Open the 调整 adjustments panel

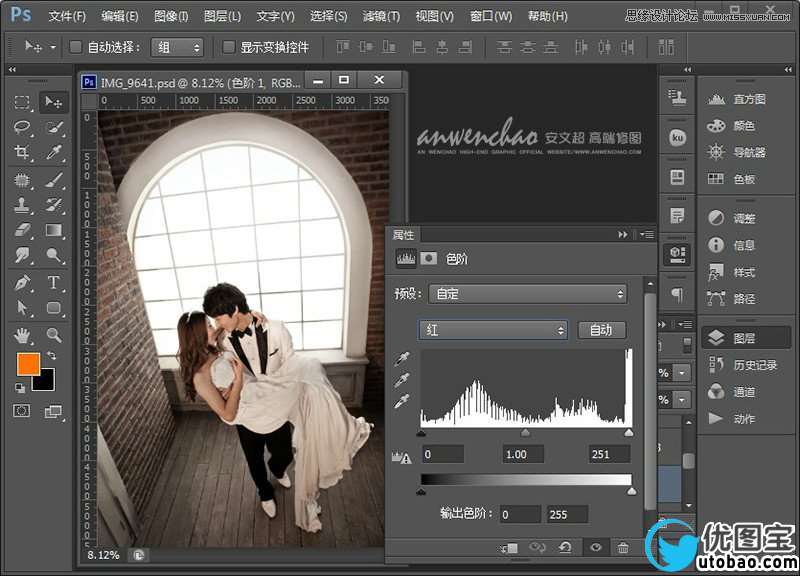point(732,218)
